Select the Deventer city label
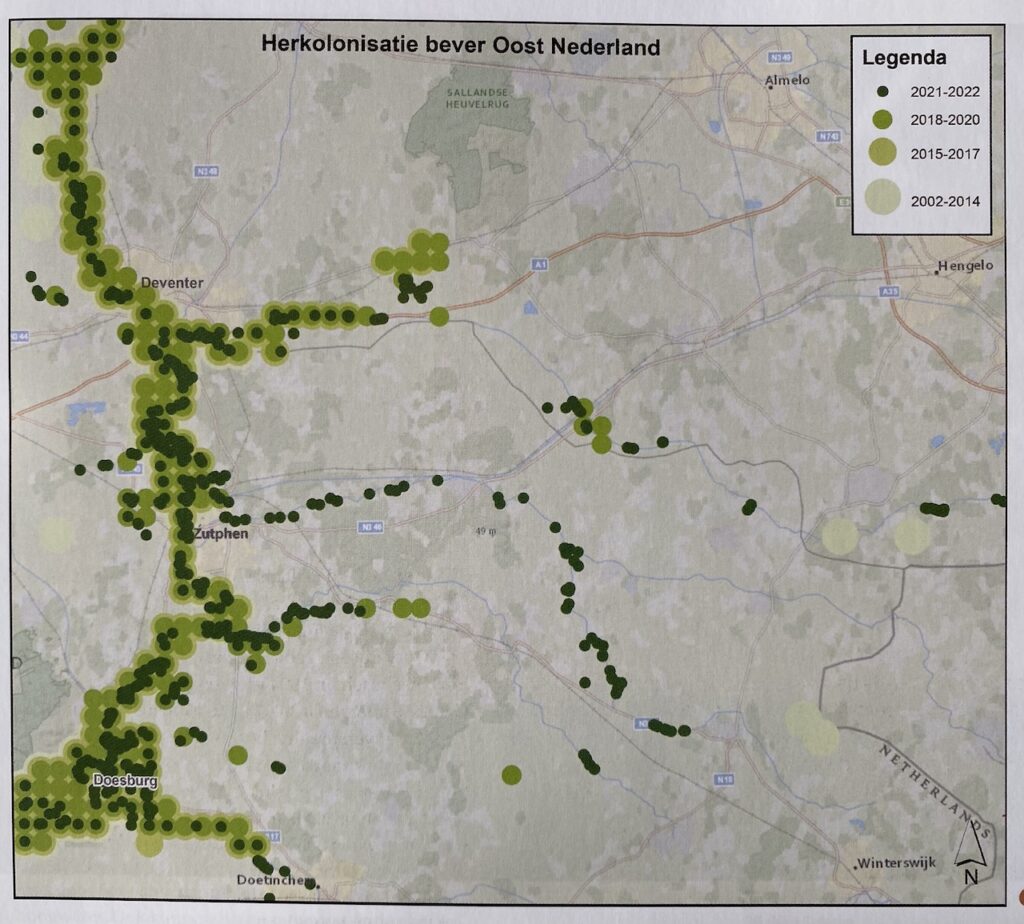Screen dimensions: 1024x924 (x=172, y=283)
